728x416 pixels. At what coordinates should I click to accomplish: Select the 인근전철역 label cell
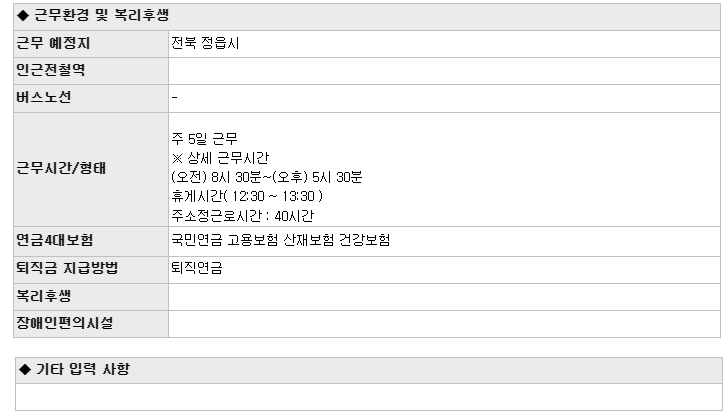(91, 71)
